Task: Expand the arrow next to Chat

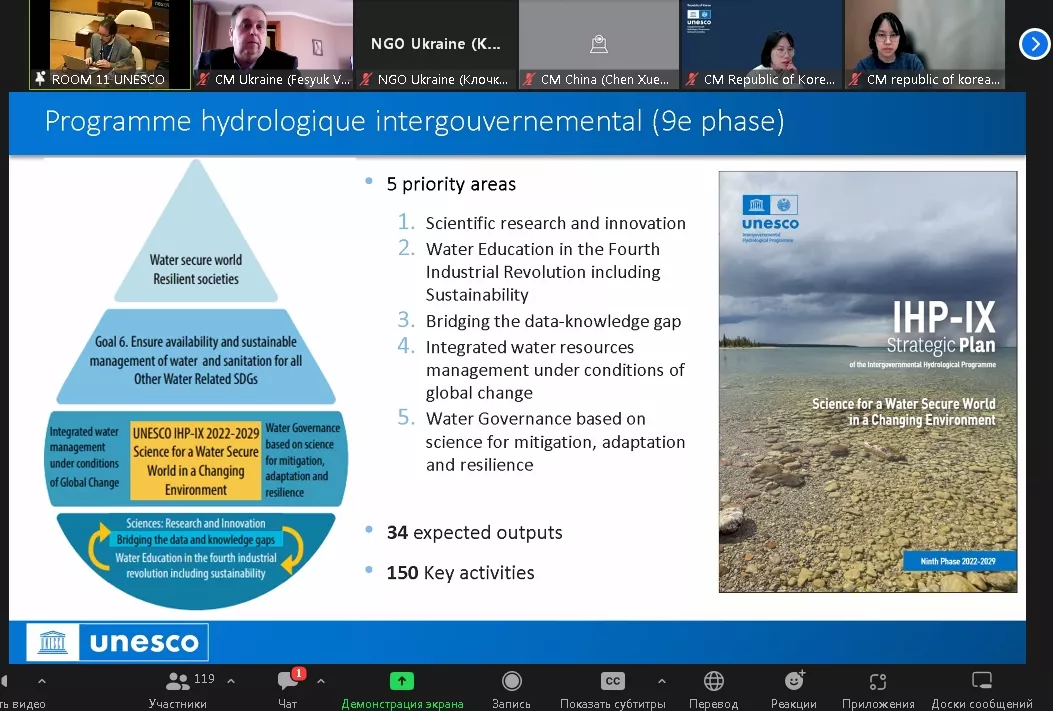Action: [321, 681]
